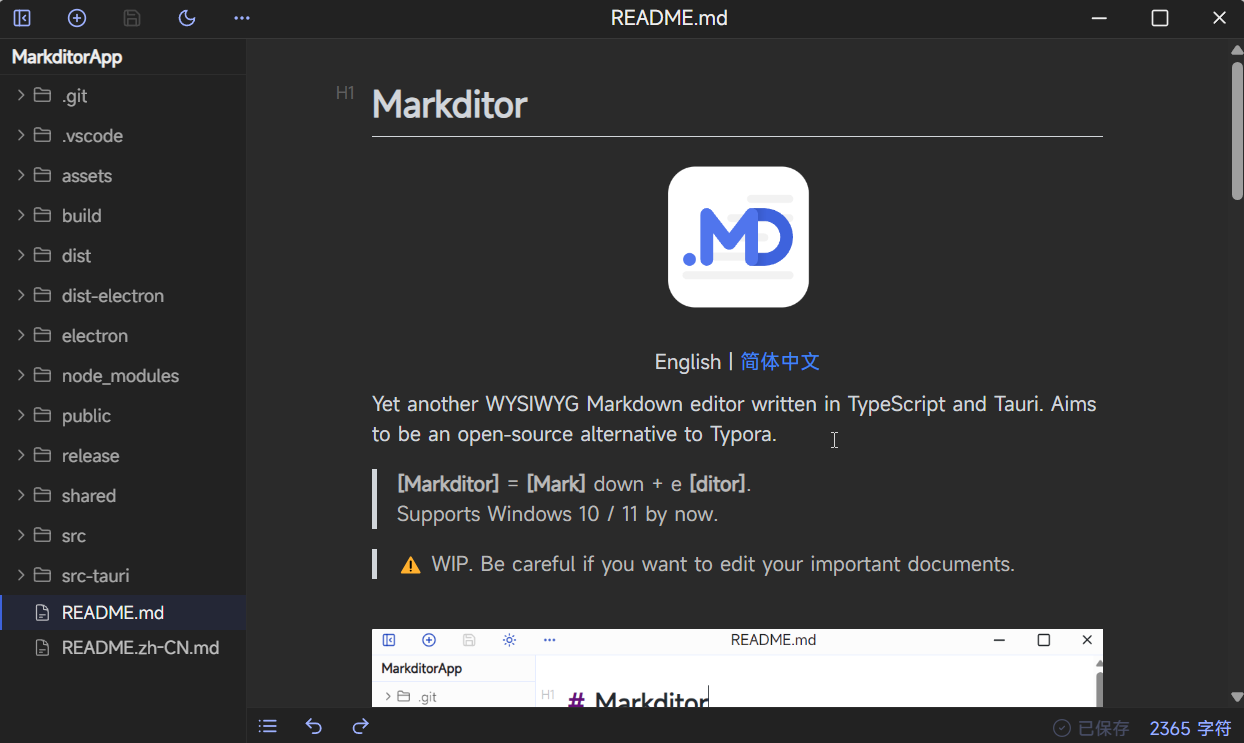Maximize the Markditor window
Screen dimensions: 1244x743
pos(1160,18)
